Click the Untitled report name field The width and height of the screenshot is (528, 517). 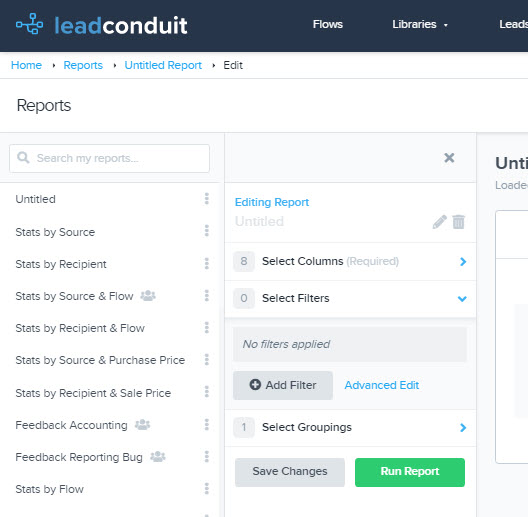(259, 221)
